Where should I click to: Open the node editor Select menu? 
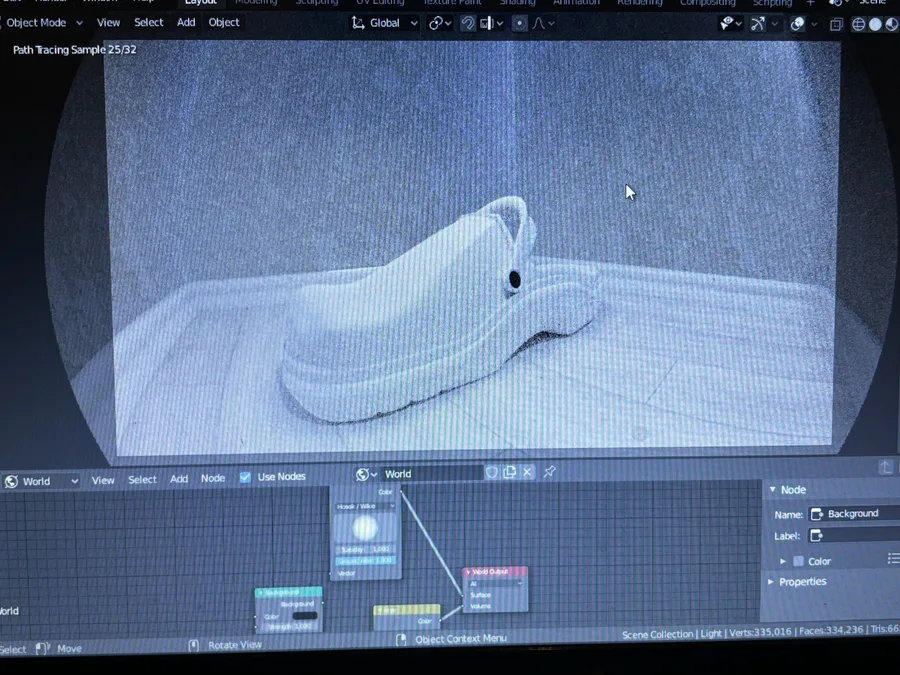coord(142,479)
